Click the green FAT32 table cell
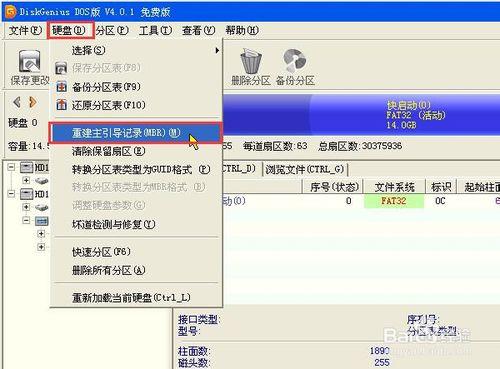 [394, 201]
